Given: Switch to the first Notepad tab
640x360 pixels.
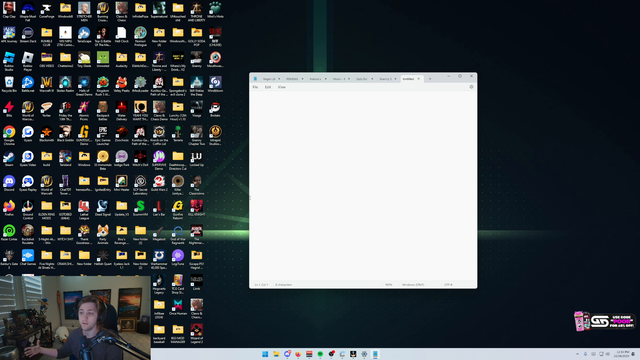Looking at the screenshot, I should coord(269,79).
